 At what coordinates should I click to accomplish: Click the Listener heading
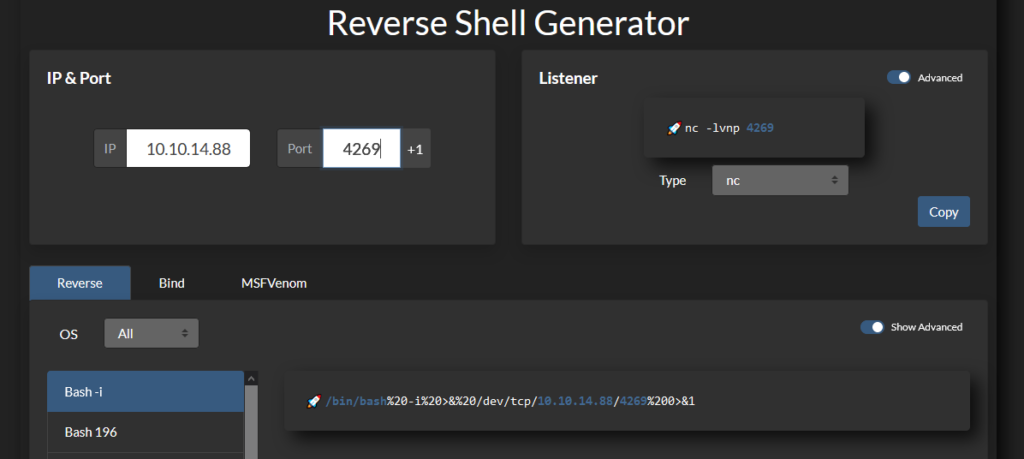(568, 78)
